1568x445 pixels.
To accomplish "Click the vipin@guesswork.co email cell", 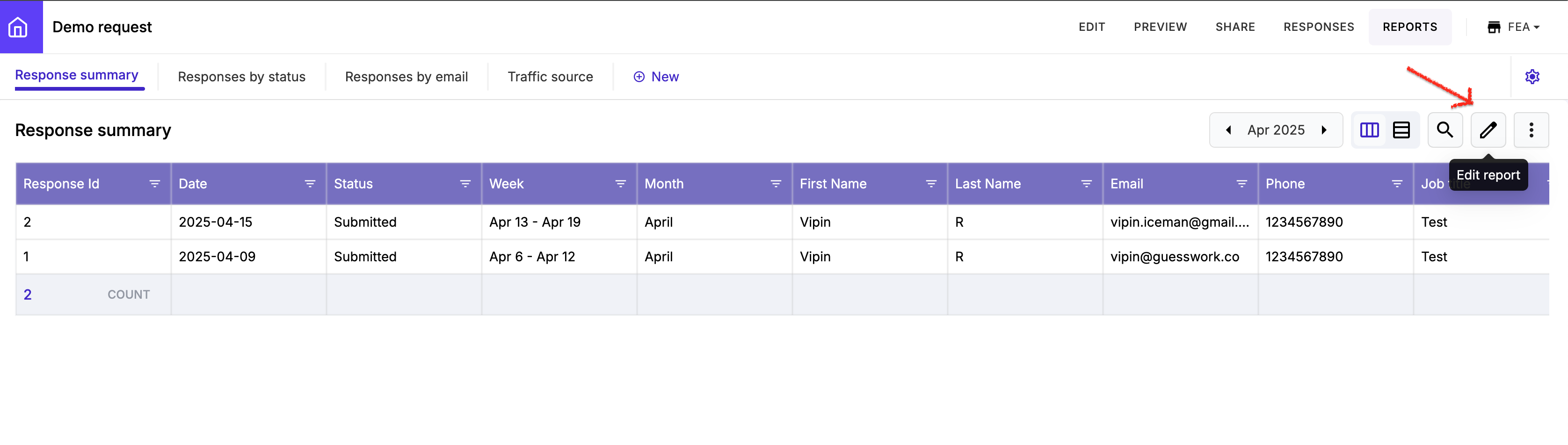I will point(1174,257).
